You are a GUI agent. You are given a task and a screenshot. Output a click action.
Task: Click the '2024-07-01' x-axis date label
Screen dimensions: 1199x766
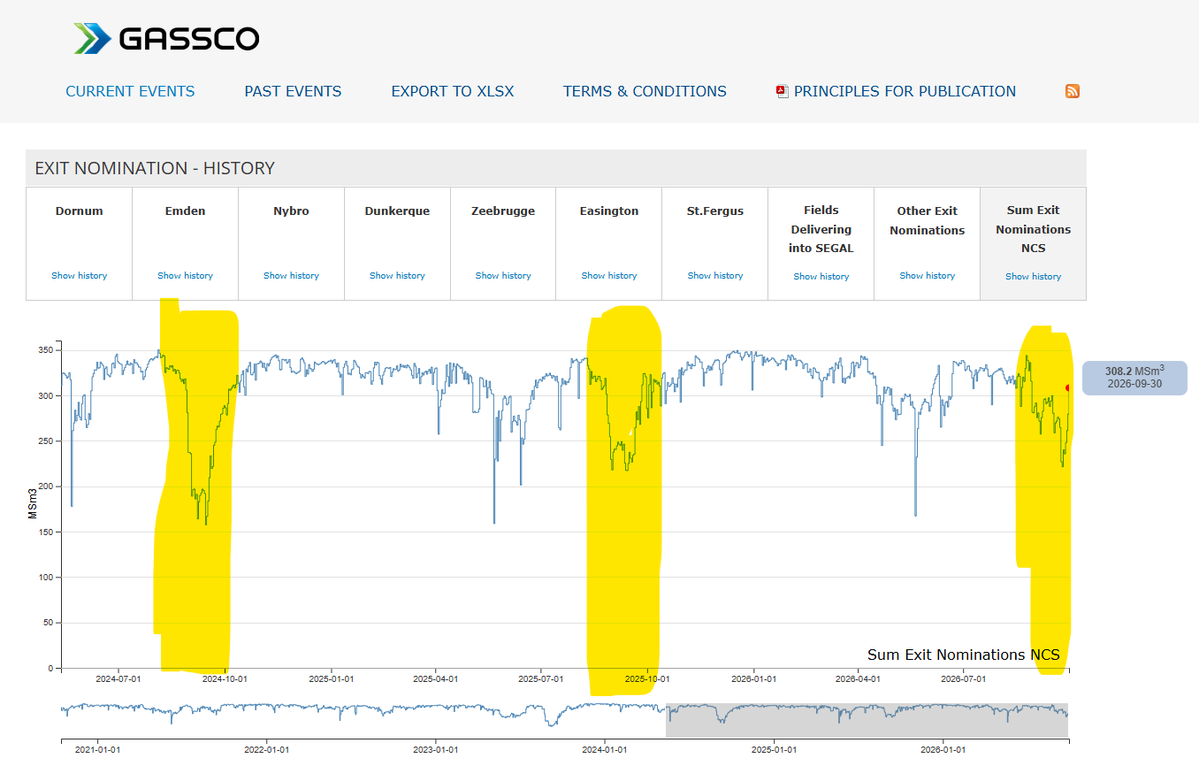click(x=118, y=679)
